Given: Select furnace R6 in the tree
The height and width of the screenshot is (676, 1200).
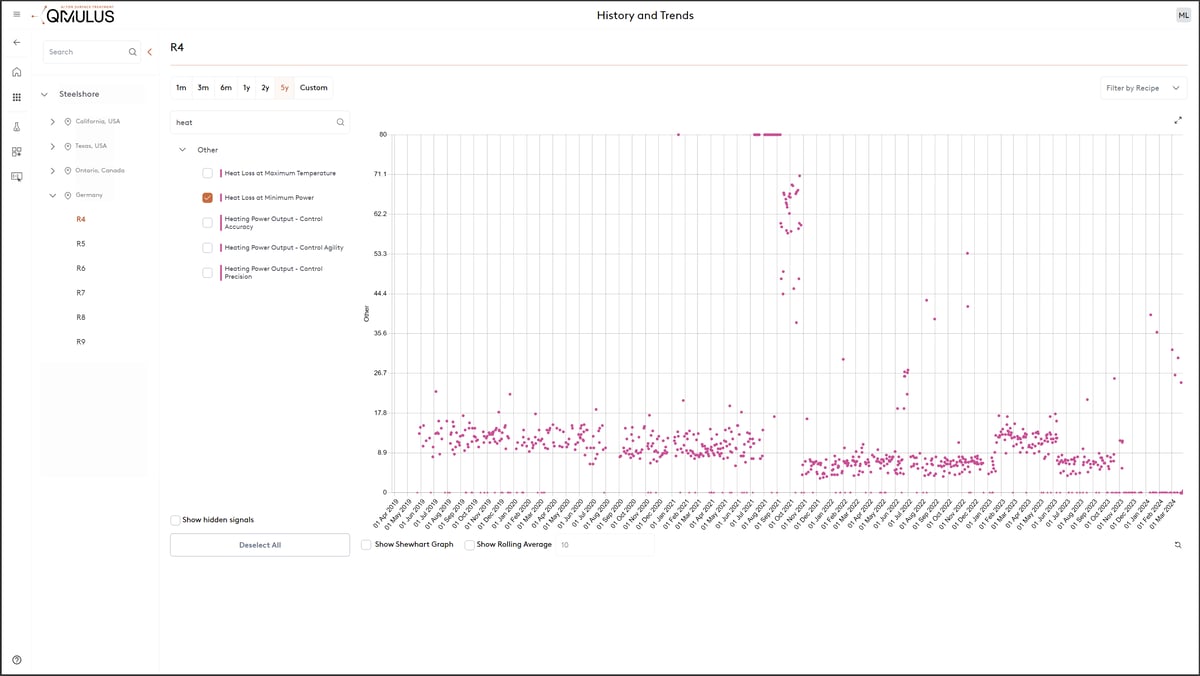Looking at the screenshot, I should [81, 268].
